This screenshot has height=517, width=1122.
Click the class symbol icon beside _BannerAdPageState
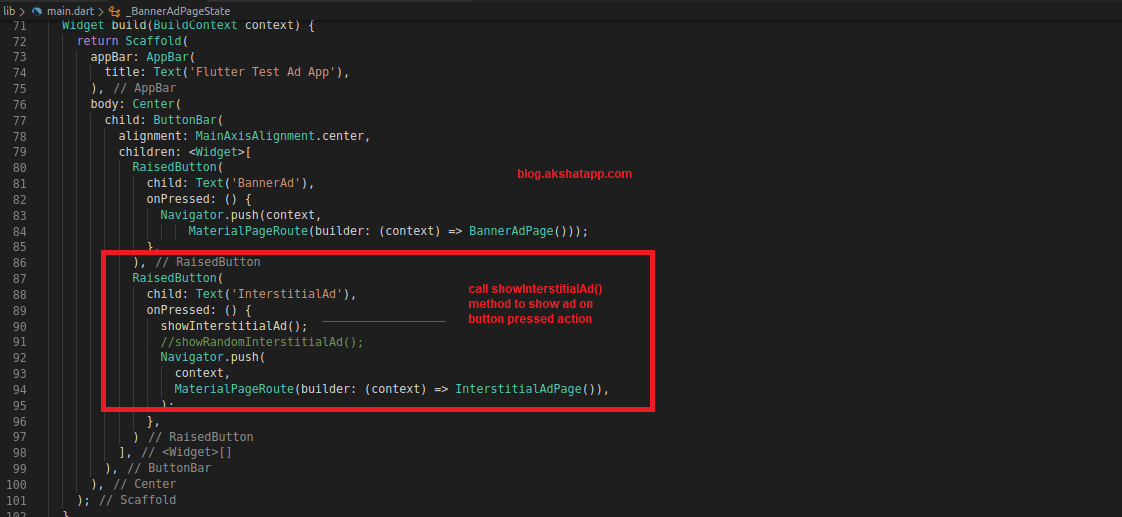click(113, 9)
